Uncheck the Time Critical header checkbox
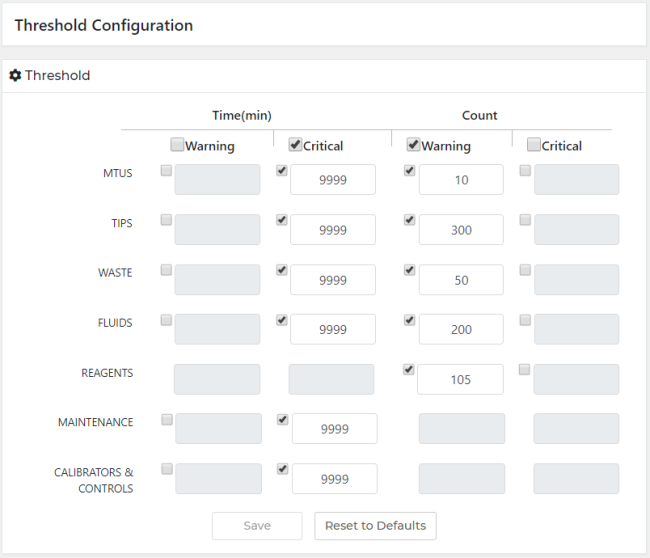 [295, 145]
